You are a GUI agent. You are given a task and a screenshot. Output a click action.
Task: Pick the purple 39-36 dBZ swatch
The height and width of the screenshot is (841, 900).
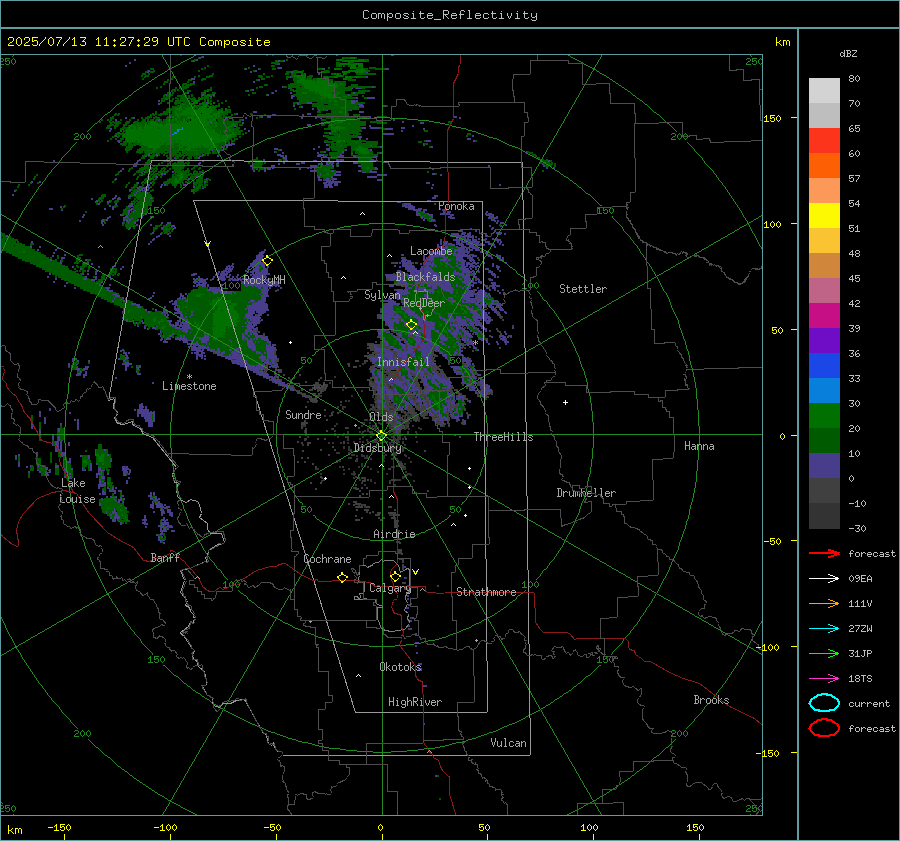pyautogui.click(x=824, y=340)
